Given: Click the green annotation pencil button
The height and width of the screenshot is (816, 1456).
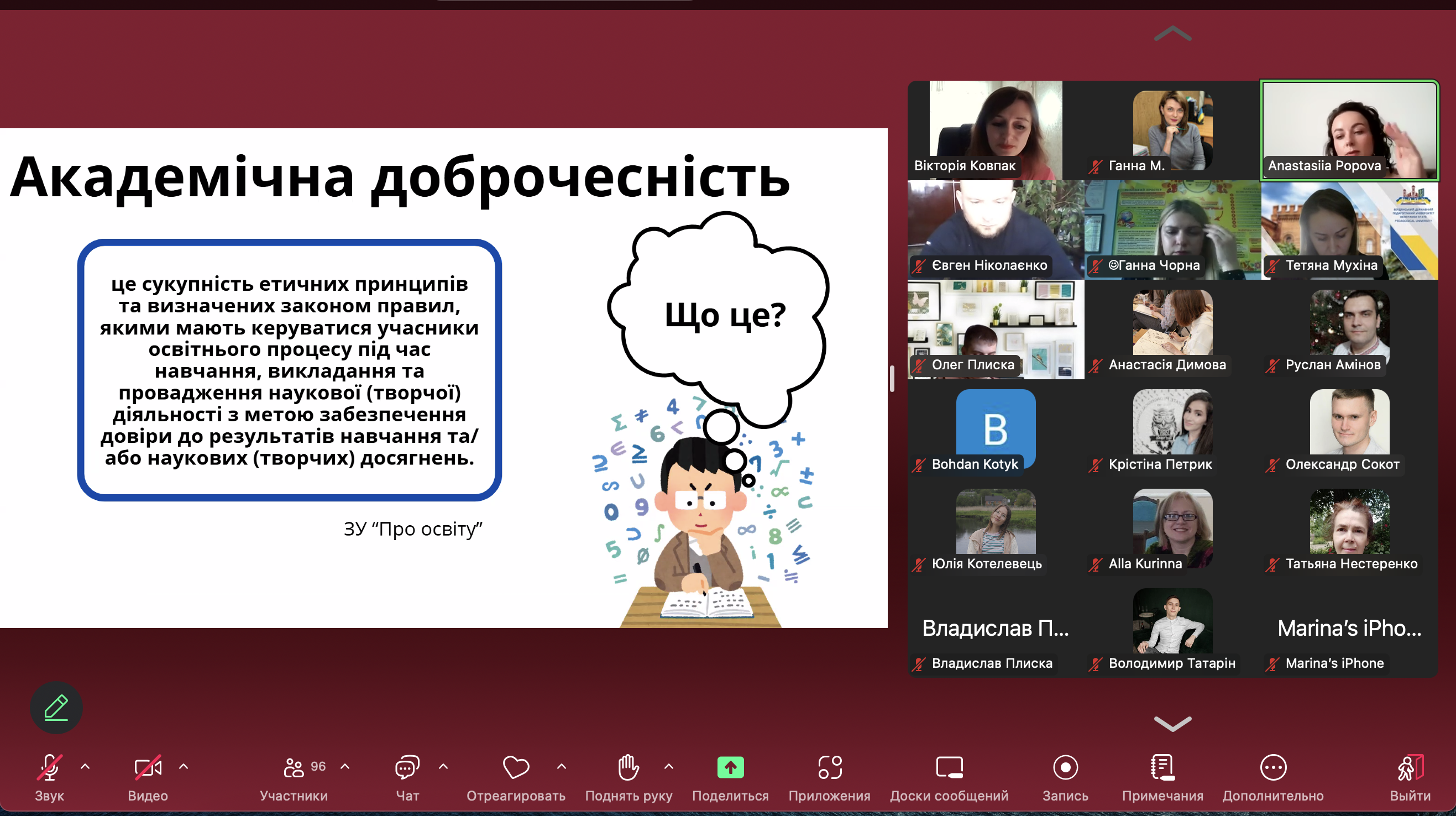Looking at the screenshot, I should [56, 708].
